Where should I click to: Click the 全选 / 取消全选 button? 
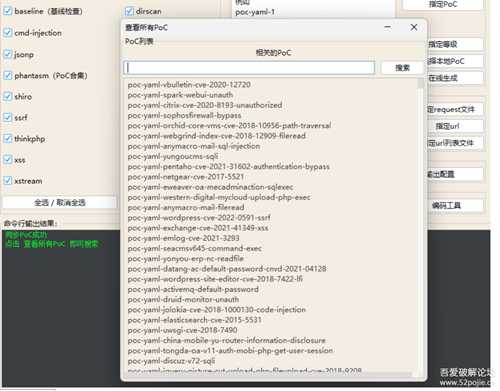(x=60, y=203)
